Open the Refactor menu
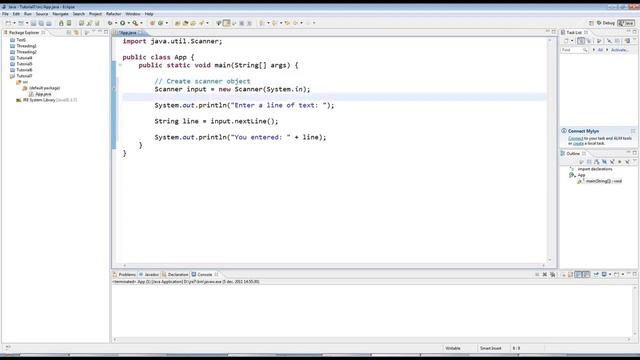 click(x=113, y=14)
